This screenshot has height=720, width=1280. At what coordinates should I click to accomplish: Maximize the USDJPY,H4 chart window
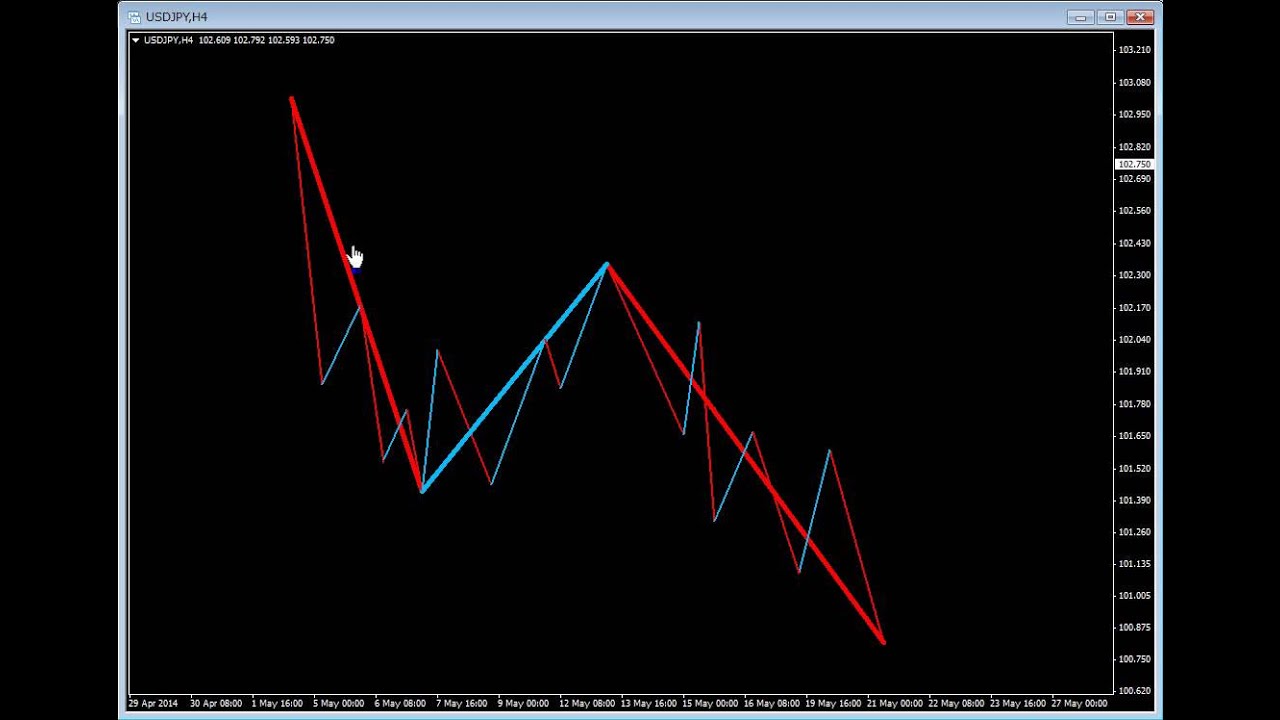click(x=1110, y=17)
